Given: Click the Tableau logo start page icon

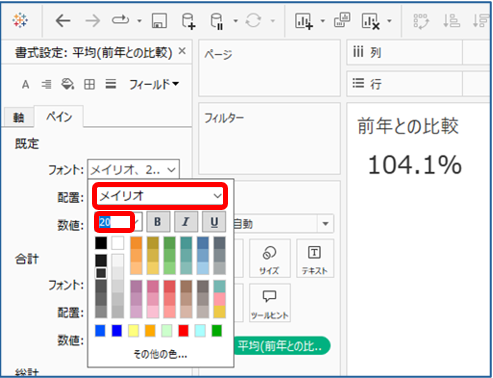Looking at the screenshot, I should pos(20,21).
